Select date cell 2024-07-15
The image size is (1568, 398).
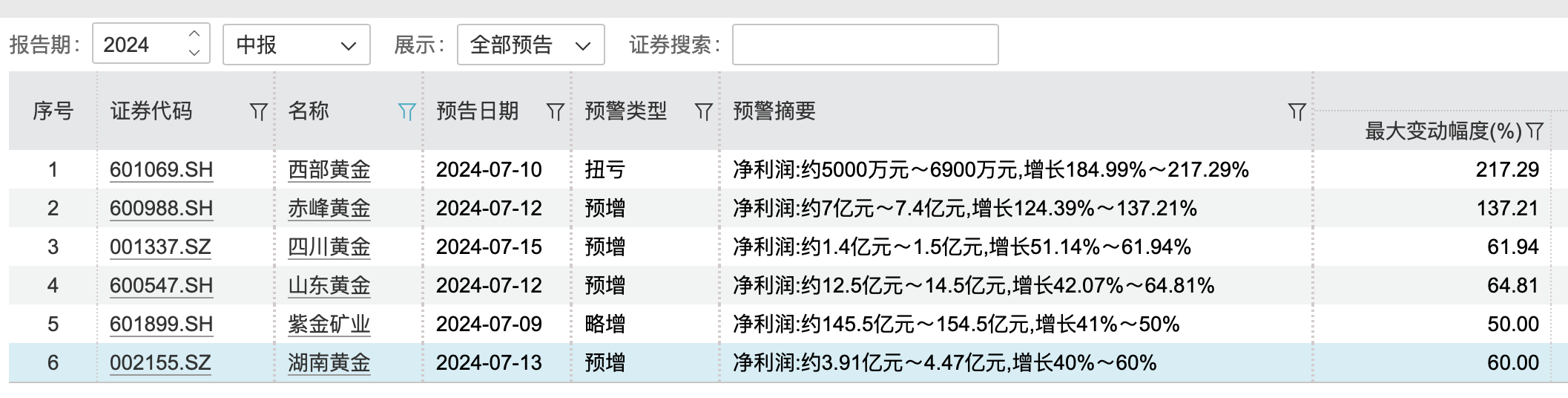click(x=489, y=247)
